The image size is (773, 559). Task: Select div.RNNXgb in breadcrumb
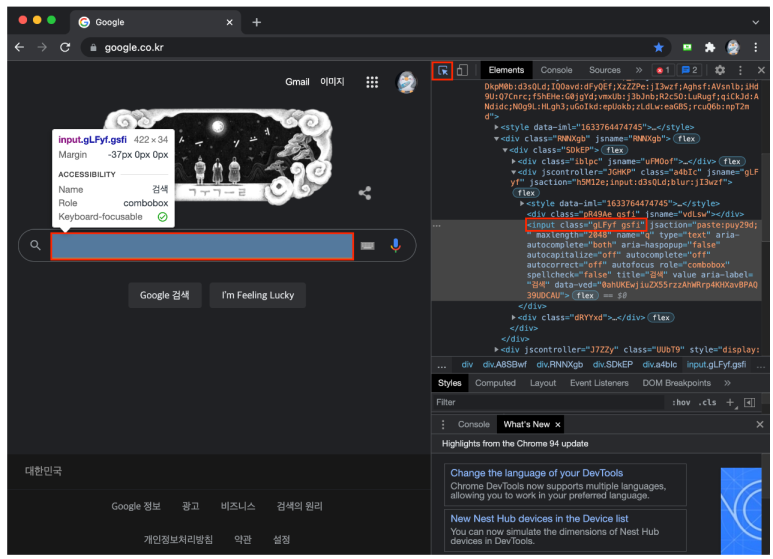[x=560, y=365]
